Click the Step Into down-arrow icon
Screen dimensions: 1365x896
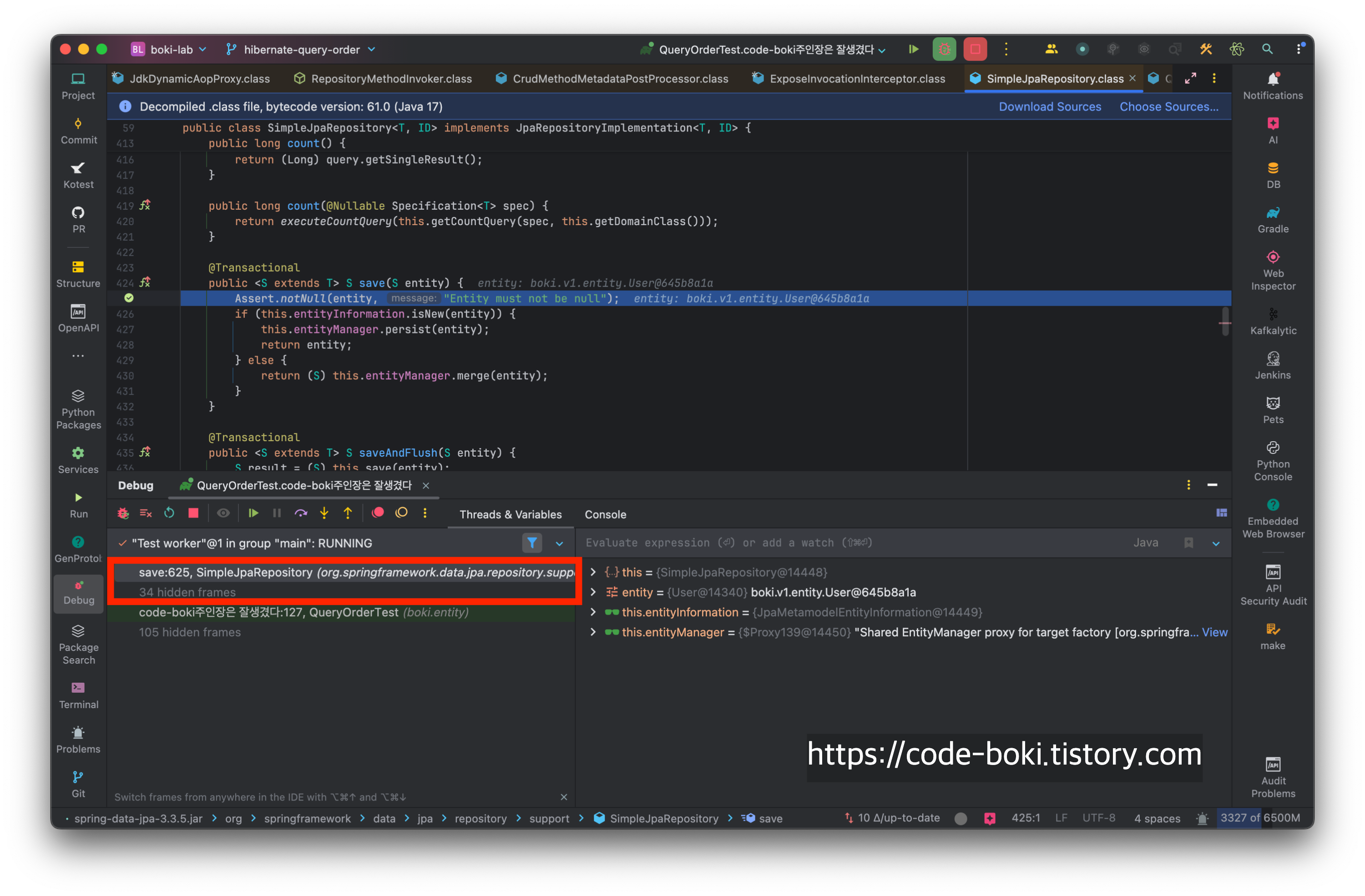[324, 513]
